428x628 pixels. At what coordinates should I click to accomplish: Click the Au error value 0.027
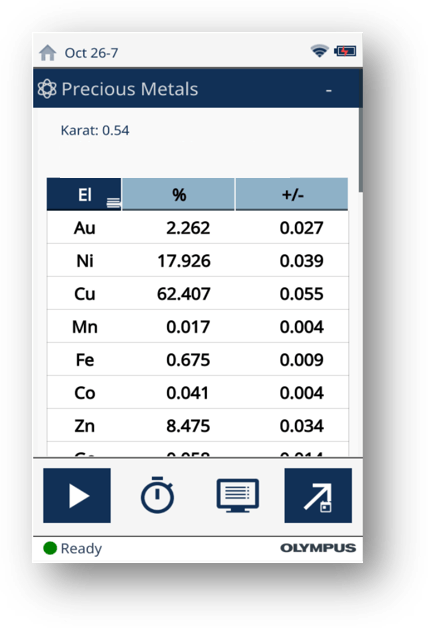tap(301, 228)
